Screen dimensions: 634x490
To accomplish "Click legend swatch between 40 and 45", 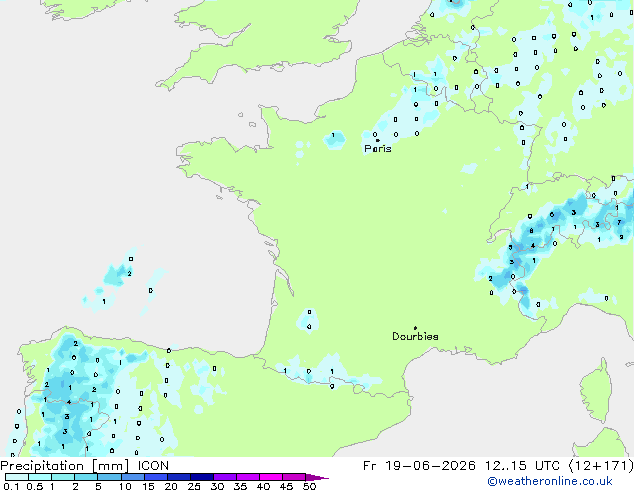I will 271,477.
